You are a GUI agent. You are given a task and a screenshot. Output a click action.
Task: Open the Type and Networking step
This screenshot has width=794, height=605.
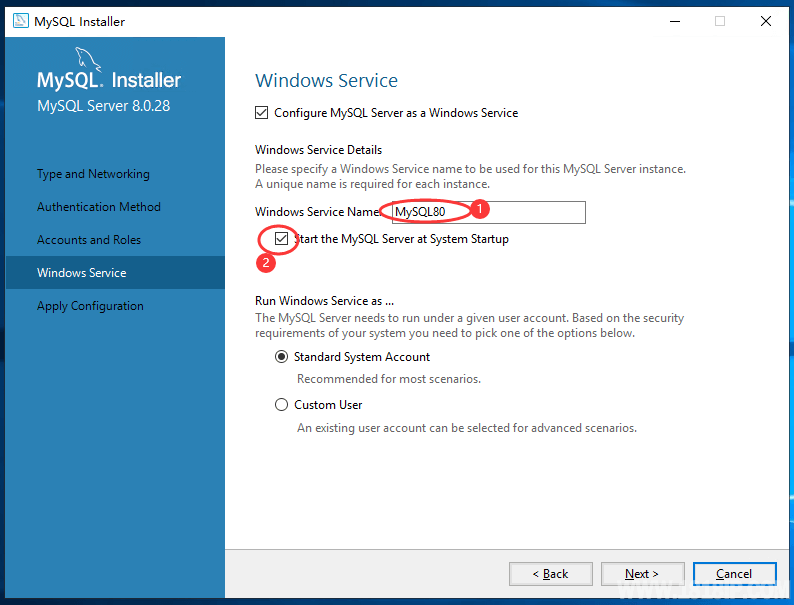pos(93,174)
